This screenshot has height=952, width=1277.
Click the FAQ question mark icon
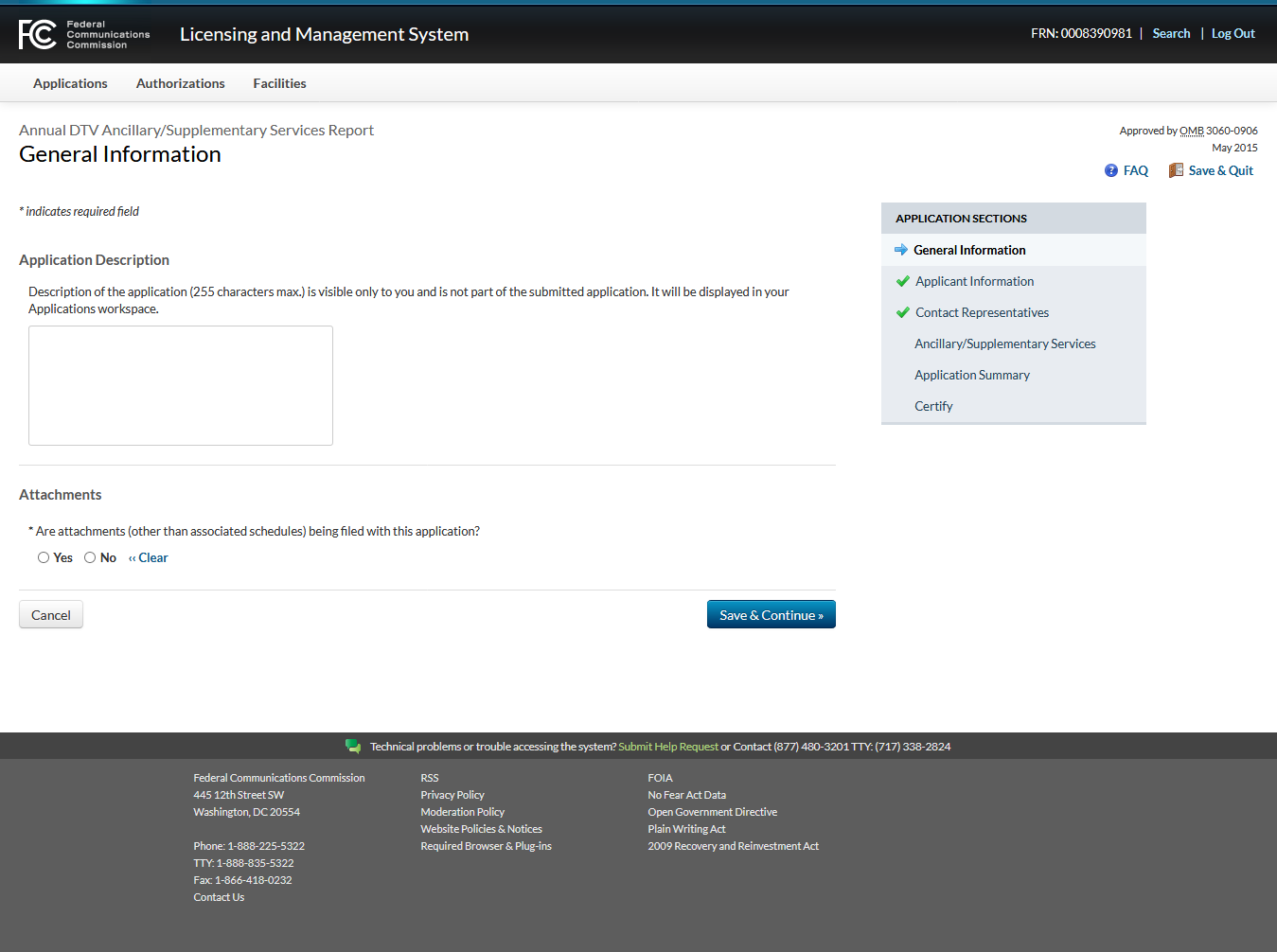pos(1111,170)
